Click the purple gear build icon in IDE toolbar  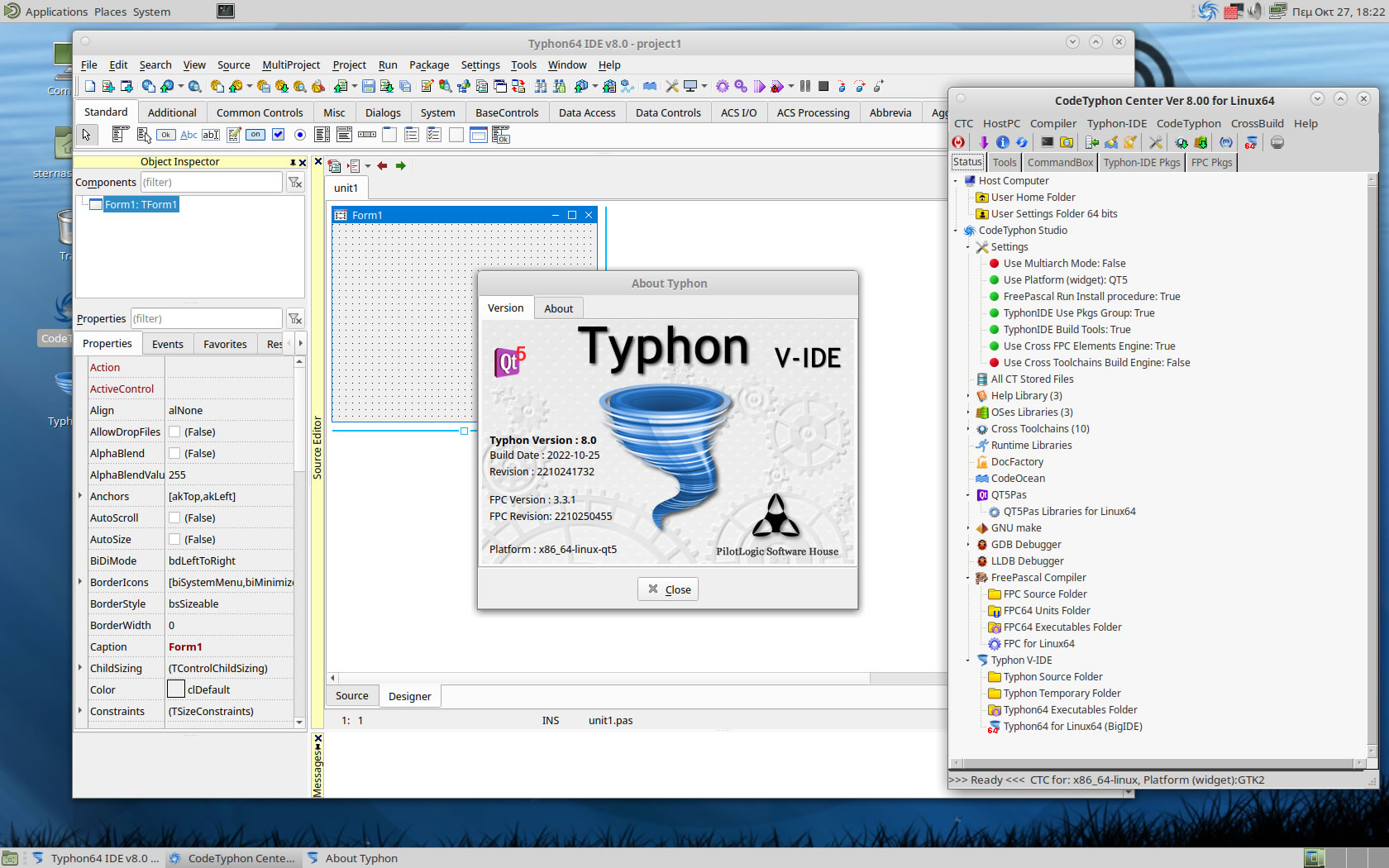(723, 86)
